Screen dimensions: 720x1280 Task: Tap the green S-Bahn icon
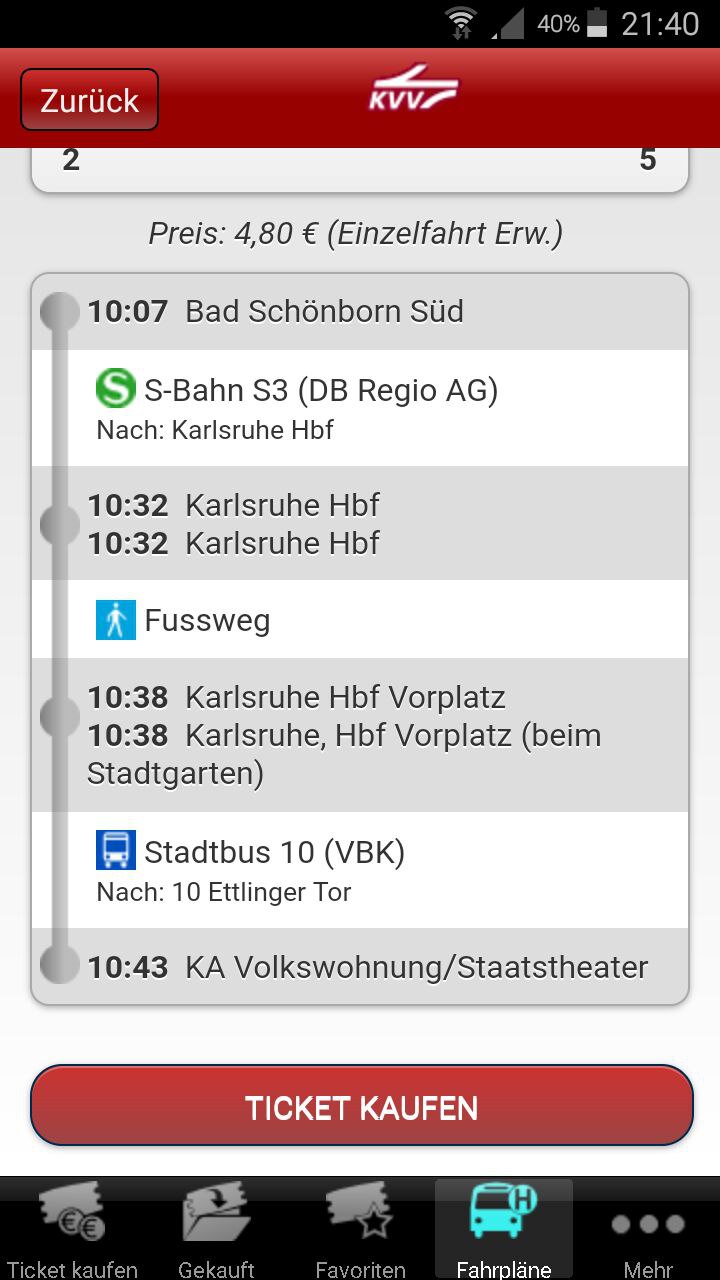(x=115, y=389)
